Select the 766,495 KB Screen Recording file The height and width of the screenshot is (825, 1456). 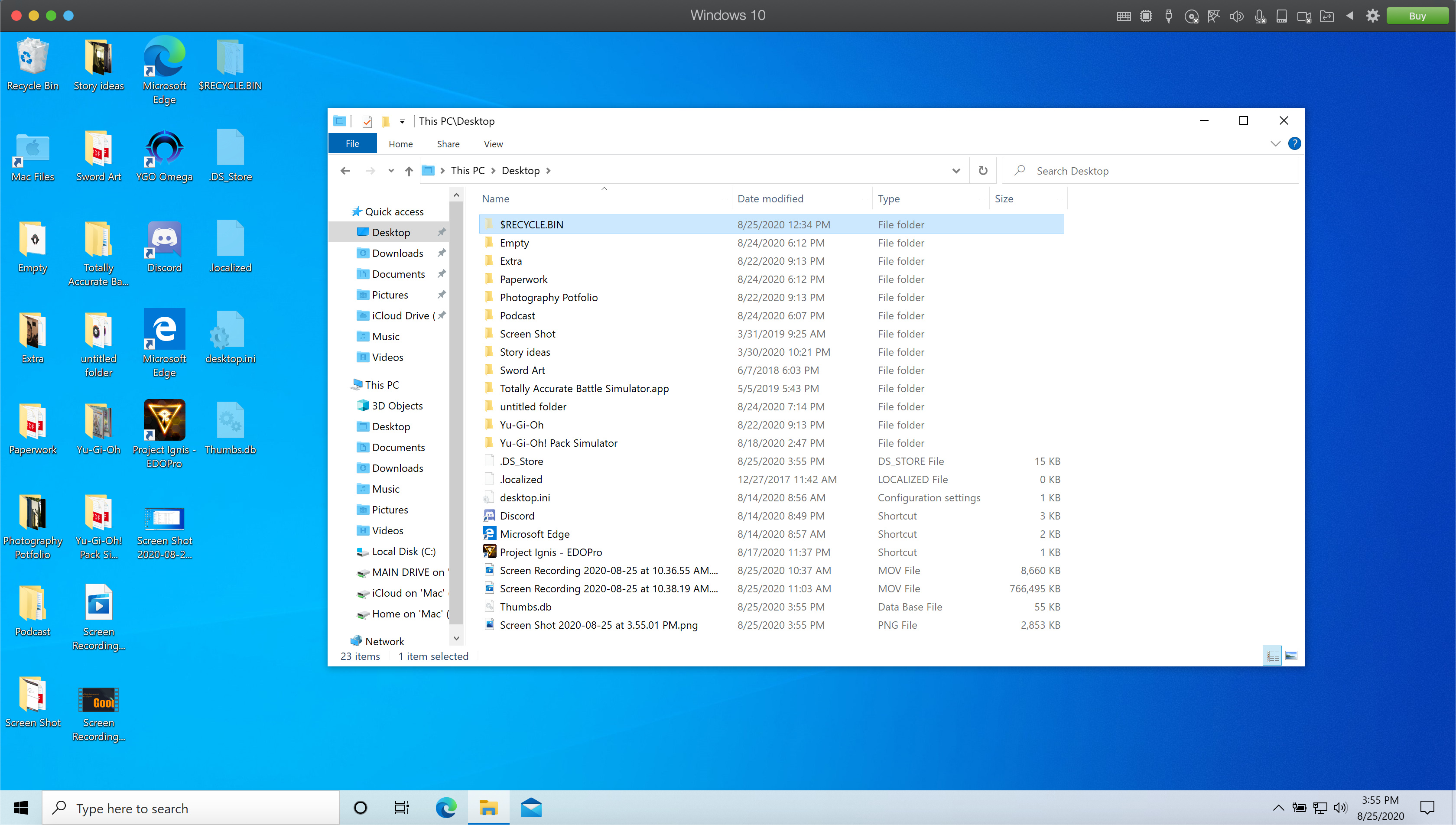click(x=771, y=589)
